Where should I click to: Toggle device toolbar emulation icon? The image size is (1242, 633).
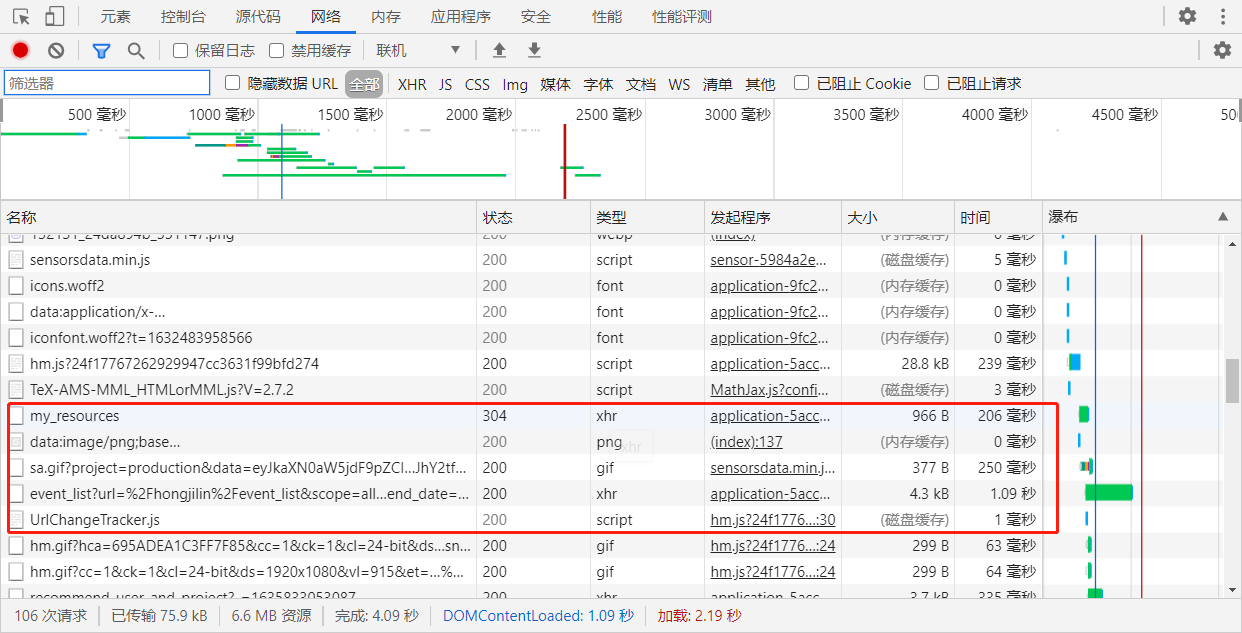coord(55,16)
